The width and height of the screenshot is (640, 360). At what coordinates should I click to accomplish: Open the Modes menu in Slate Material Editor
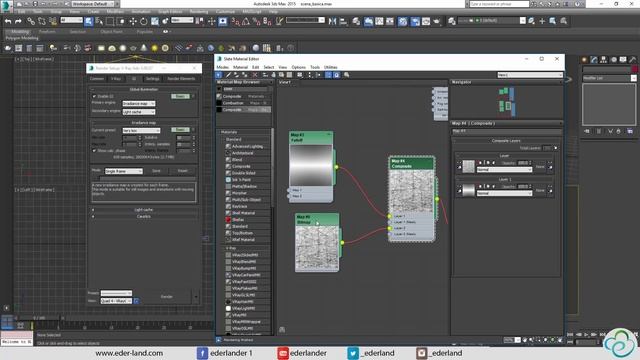tap(222, 67)
